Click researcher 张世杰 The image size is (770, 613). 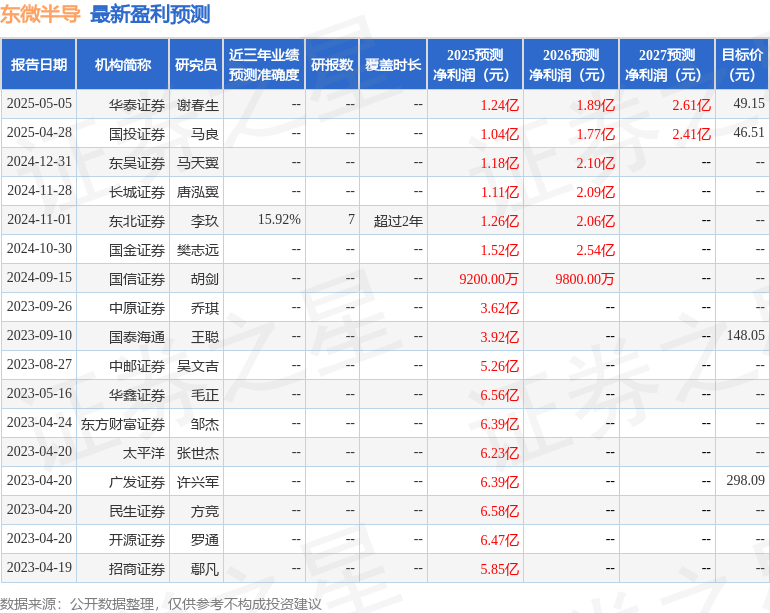tap(197, 453)
